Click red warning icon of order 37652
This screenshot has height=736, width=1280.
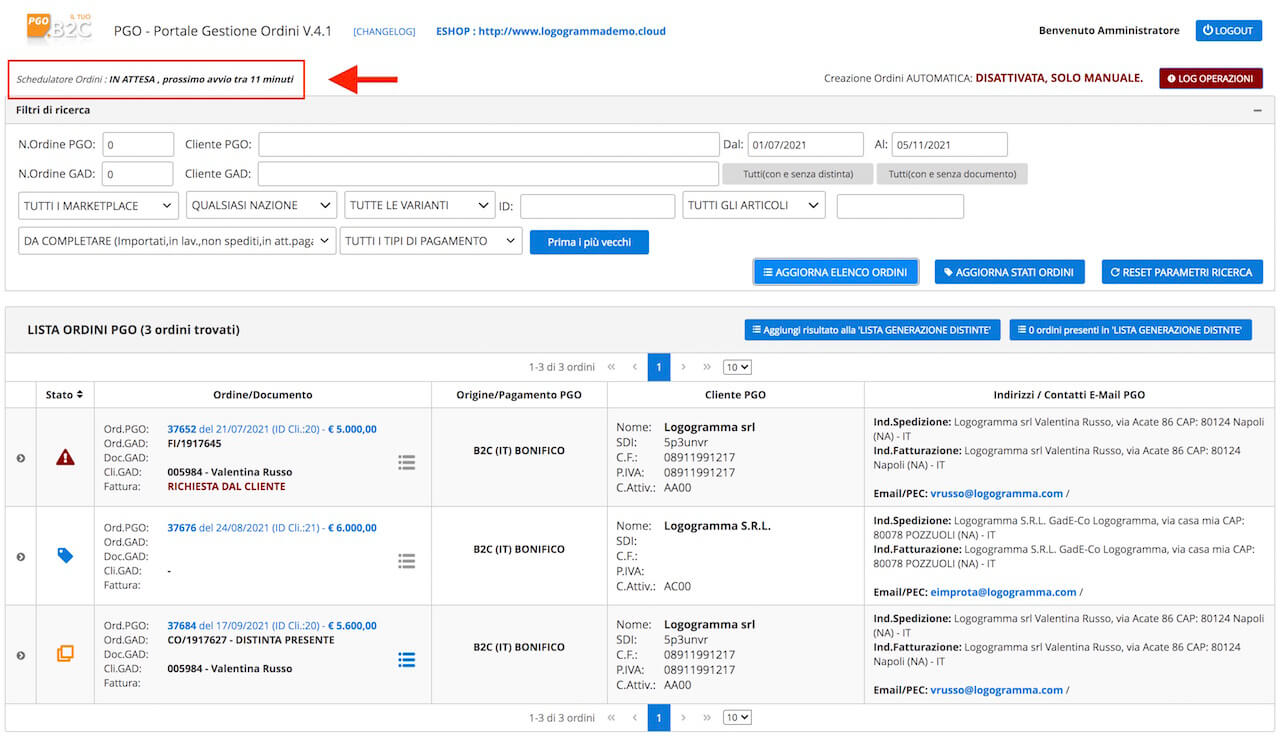coord(65,457)
